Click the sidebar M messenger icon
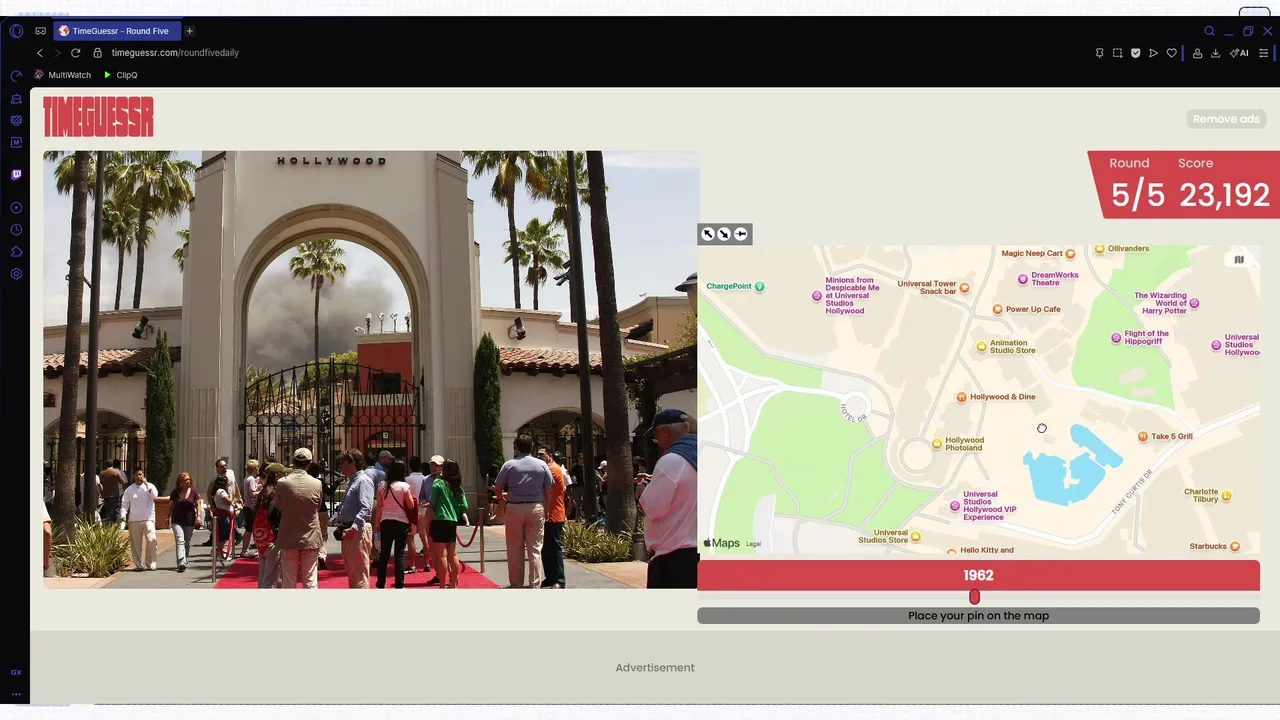 click(16, 143)
